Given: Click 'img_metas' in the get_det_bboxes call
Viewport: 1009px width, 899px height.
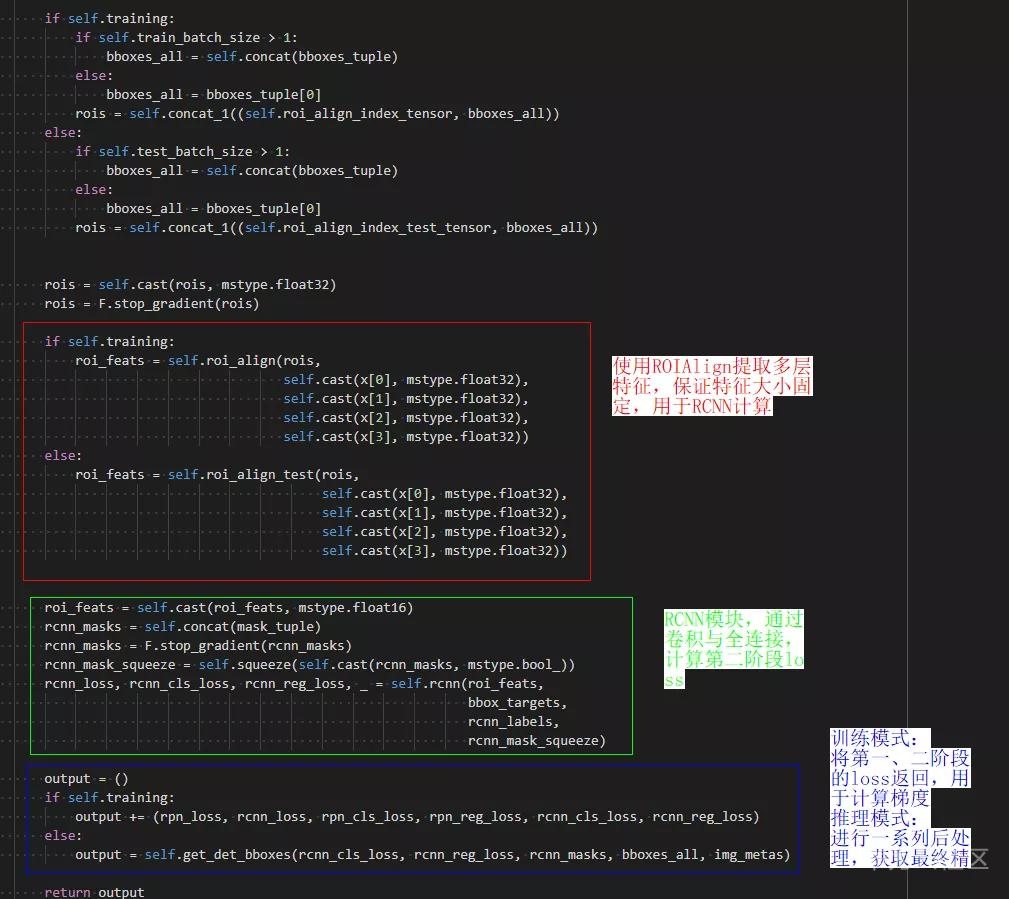Looking at the screenshot, I should pos(748,855).
